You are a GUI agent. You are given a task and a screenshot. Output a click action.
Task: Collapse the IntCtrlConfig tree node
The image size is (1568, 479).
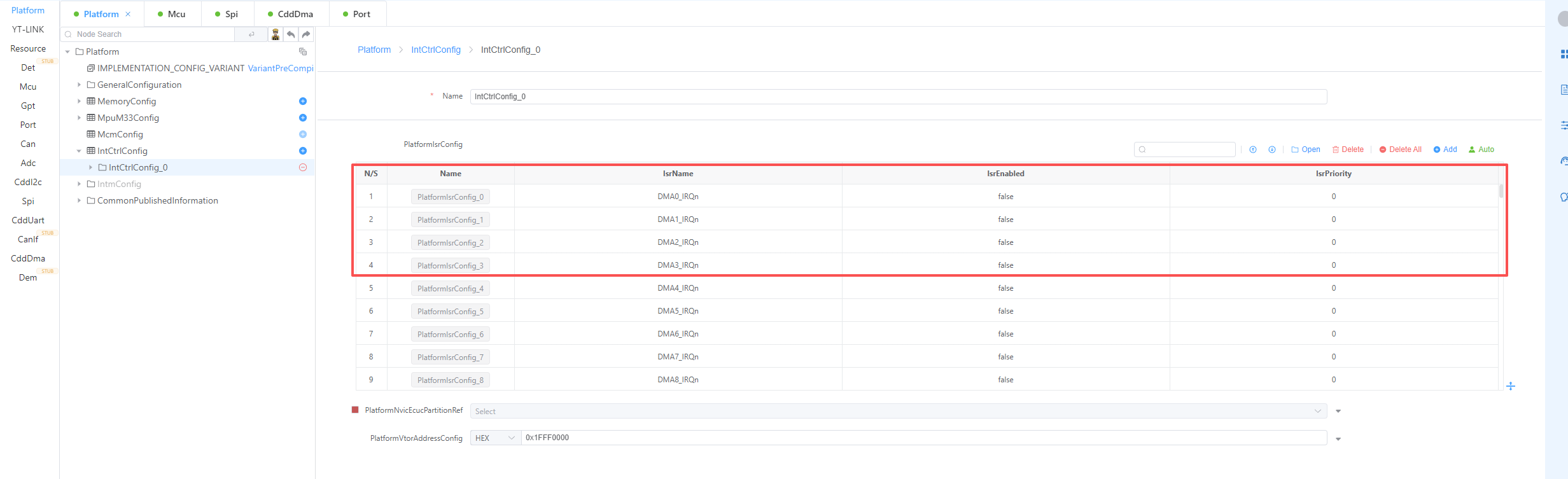pos(79,151)
